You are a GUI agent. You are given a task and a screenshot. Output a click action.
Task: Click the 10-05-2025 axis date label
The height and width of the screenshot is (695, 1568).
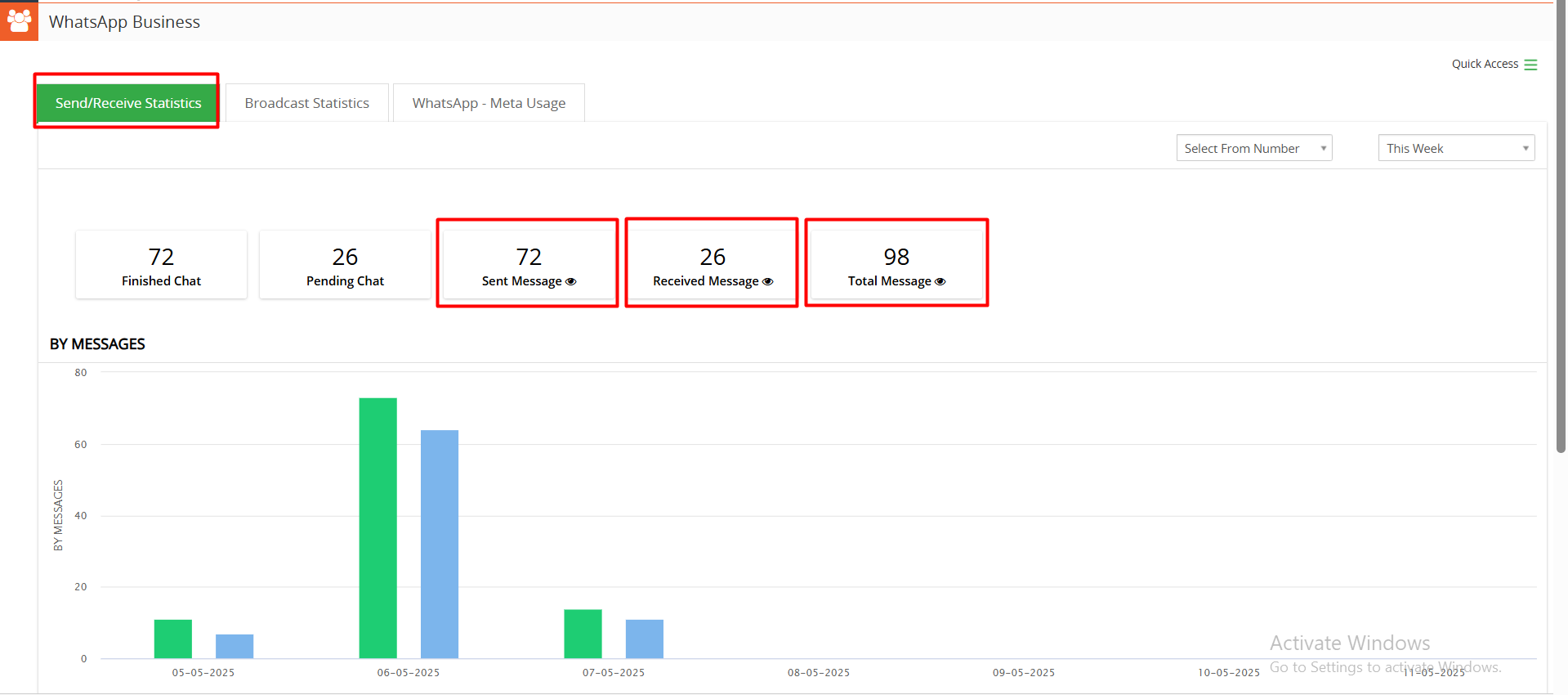click(x=1229, y=673)
